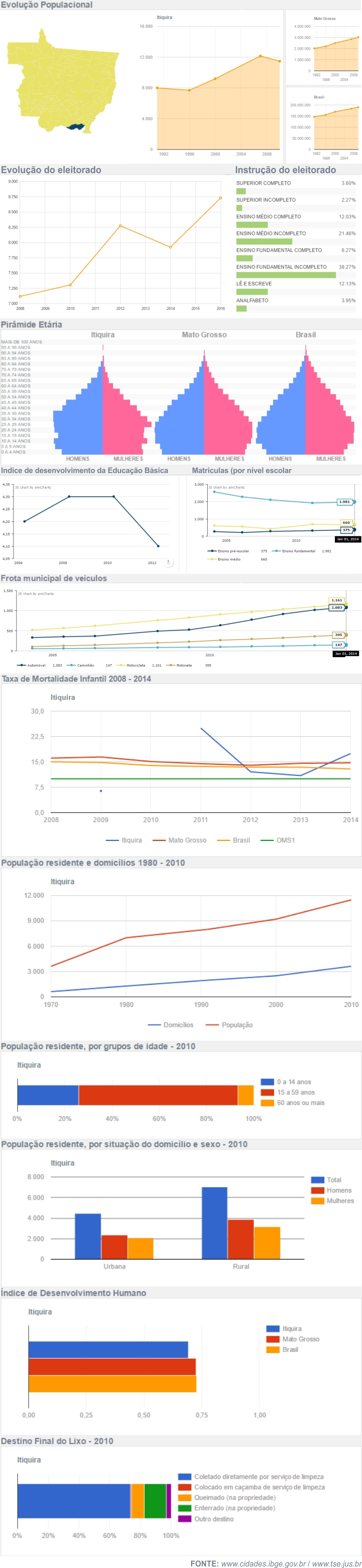The width and height of the screenshot is (362, 1568).
Task: Click Destino Final do Lixo - 2010 heading
Action: coord(57,1441)
